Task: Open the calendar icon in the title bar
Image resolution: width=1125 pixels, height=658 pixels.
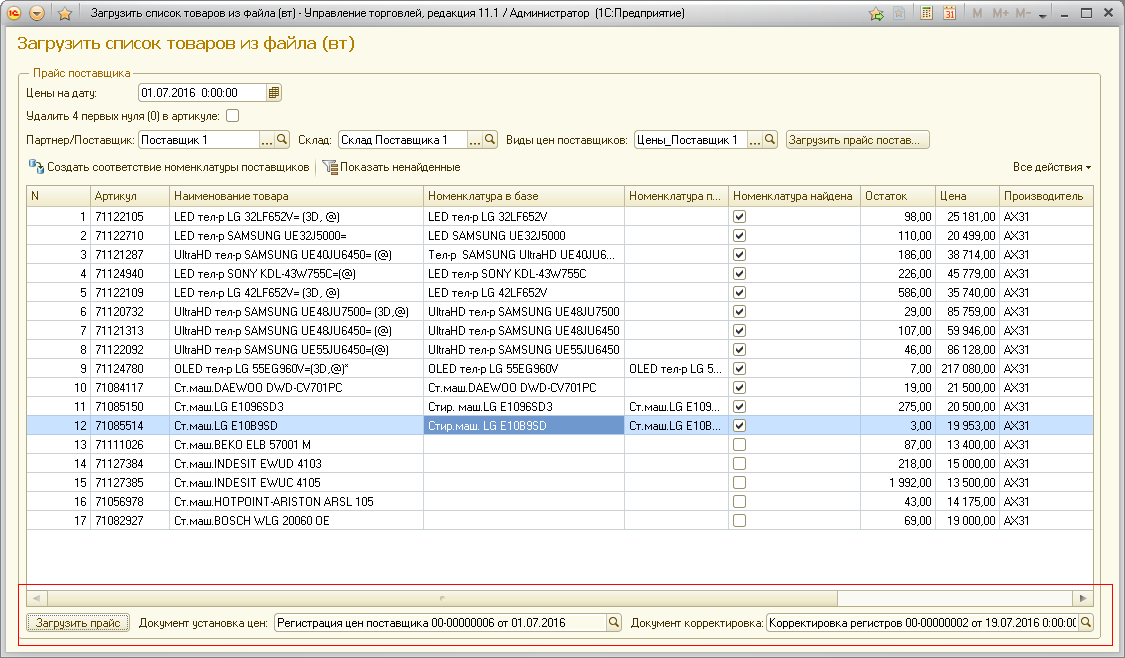Action: point(949,13)
